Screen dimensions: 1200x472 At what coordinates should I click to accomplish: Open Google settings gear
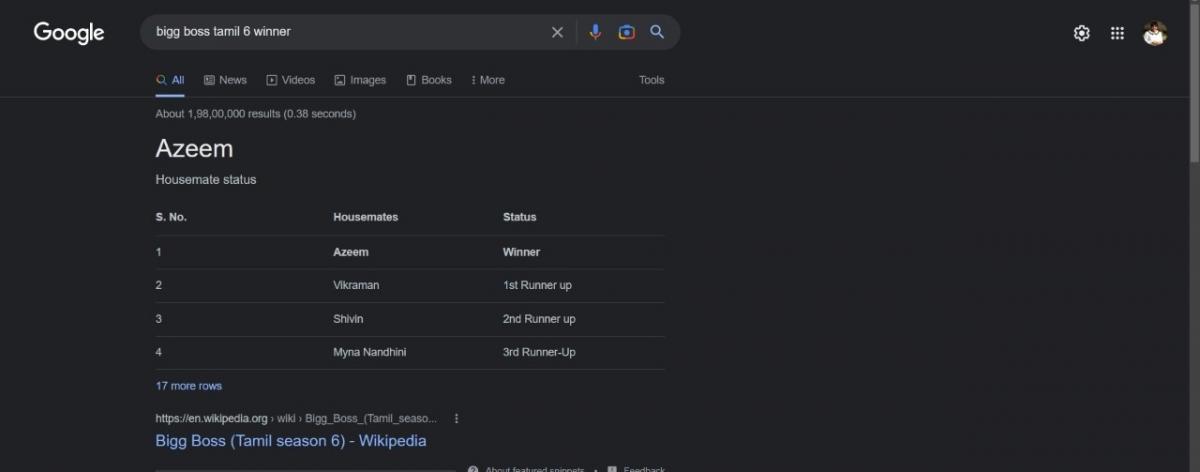click(1081, 33)
